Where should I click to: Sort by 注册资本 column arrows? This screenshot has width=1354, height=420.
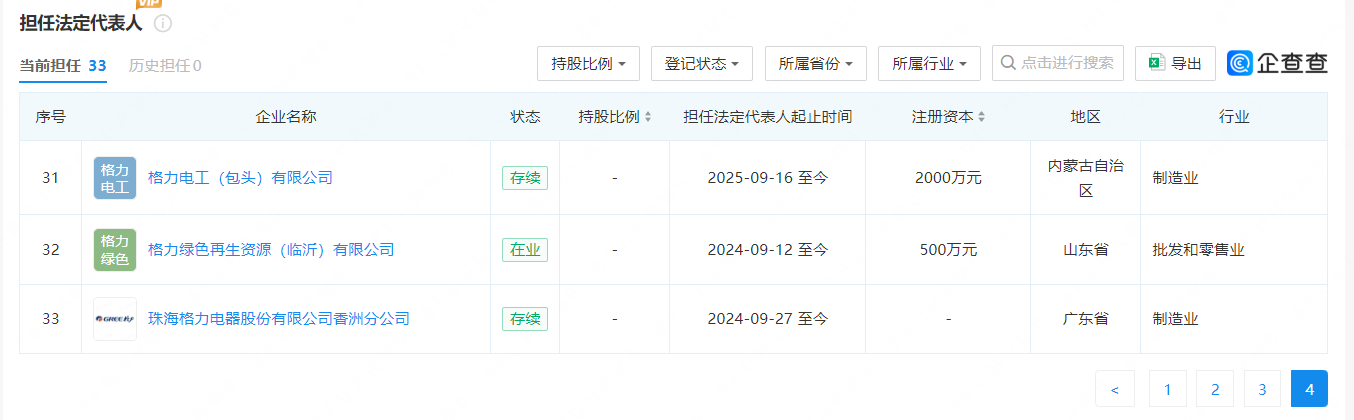tap(982, 117)
